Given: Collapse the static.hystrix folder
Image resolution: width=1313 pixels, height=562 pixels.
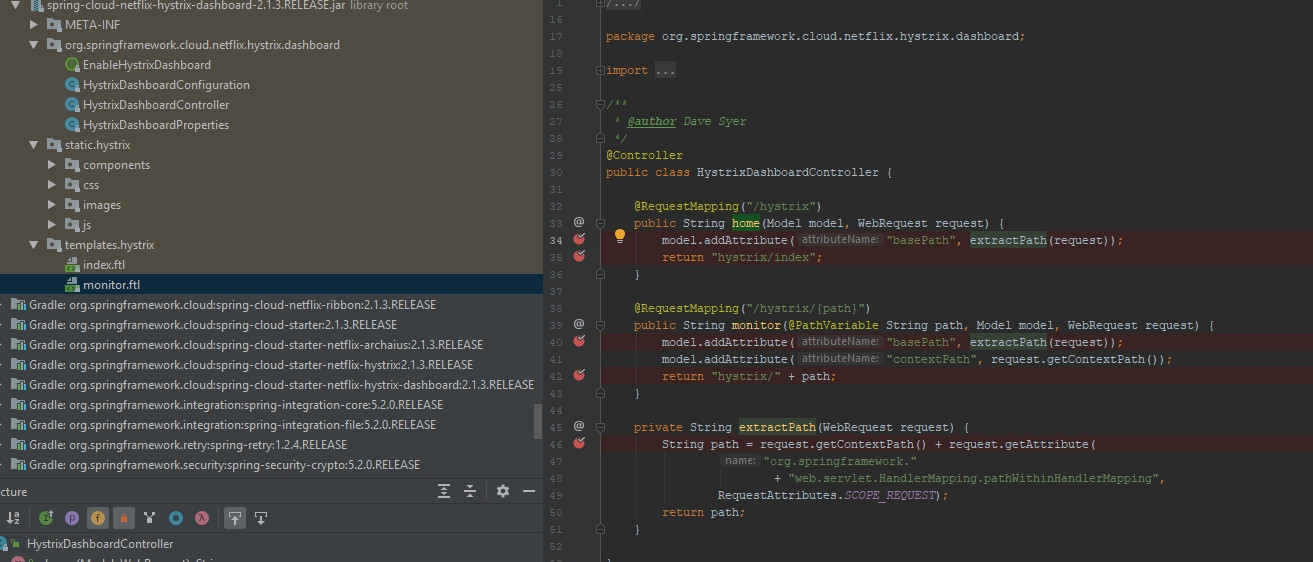Looking at the screenshot, I should (35, 145).
